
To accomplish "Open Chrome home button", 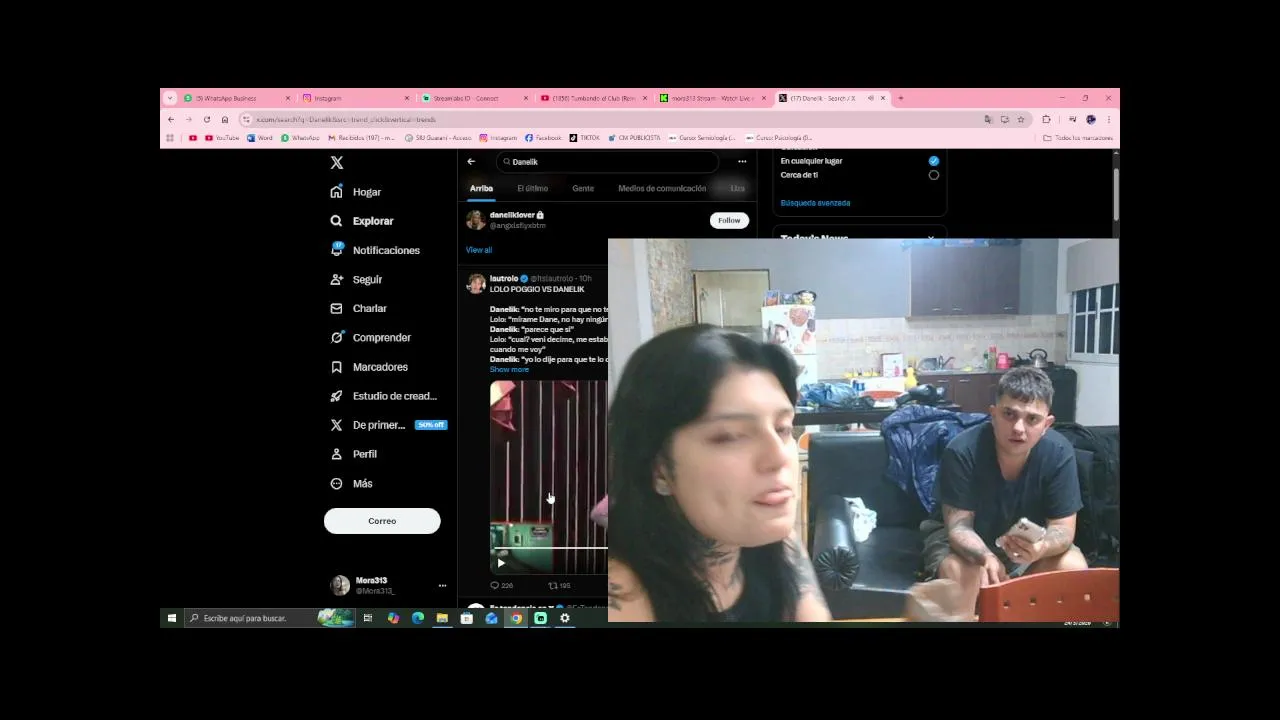I will [x=225, y=119].
